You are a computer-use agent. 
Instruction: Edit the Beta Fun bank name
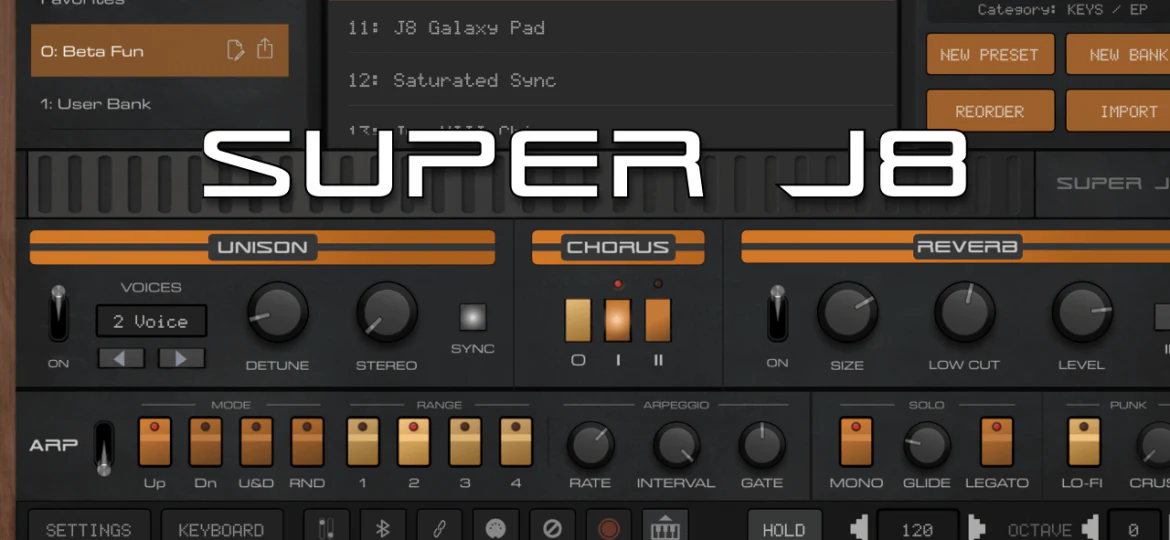click(x=234, y=50)
